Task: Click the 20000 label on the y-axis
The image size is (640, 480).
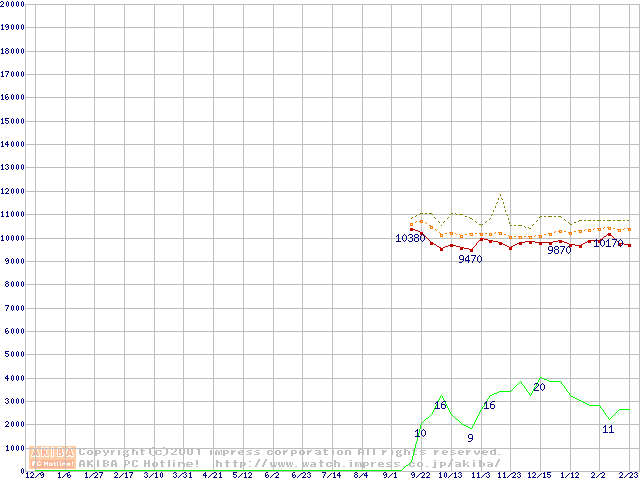Action: pyautogui.click(x=12, y=4)
